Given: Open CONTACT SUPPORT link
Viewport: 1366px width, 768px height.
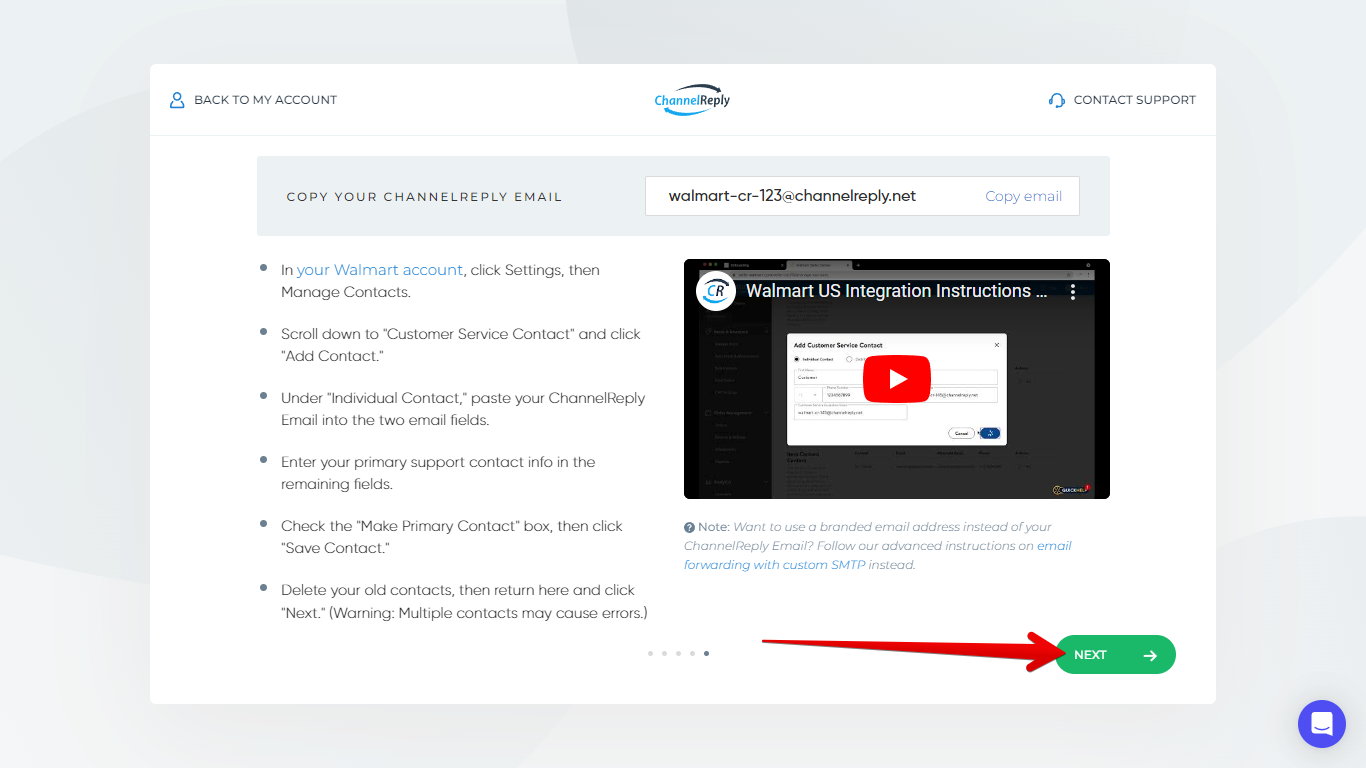Looking at the screenshot, I should point(1134,100).
